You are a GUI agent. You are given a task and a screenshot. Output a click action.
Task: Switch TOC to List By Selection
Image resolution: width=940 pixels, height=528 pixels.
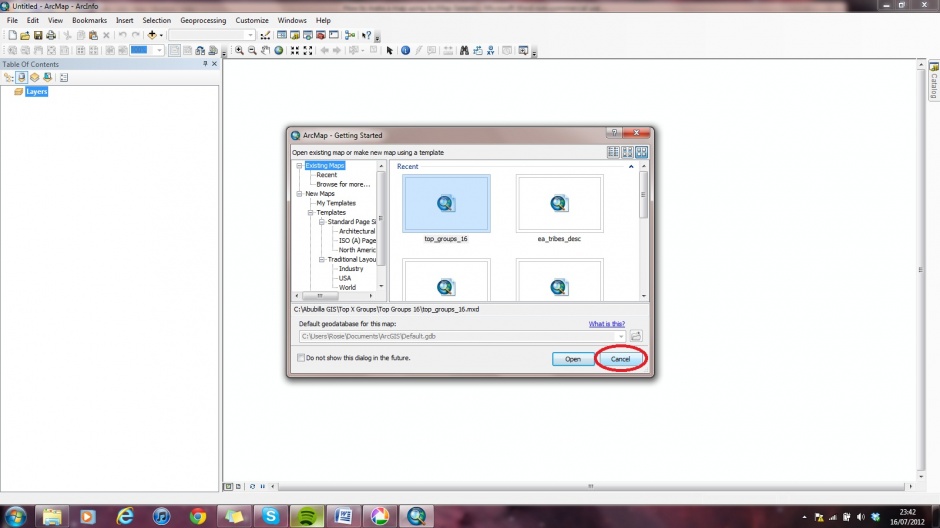[48, 77]
